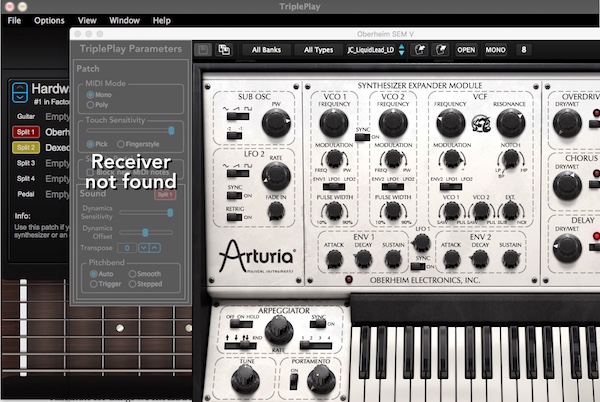Click the Tune knob
This screenshot has height=402, width=600.
pyautogui.click(x=245, y=379)
